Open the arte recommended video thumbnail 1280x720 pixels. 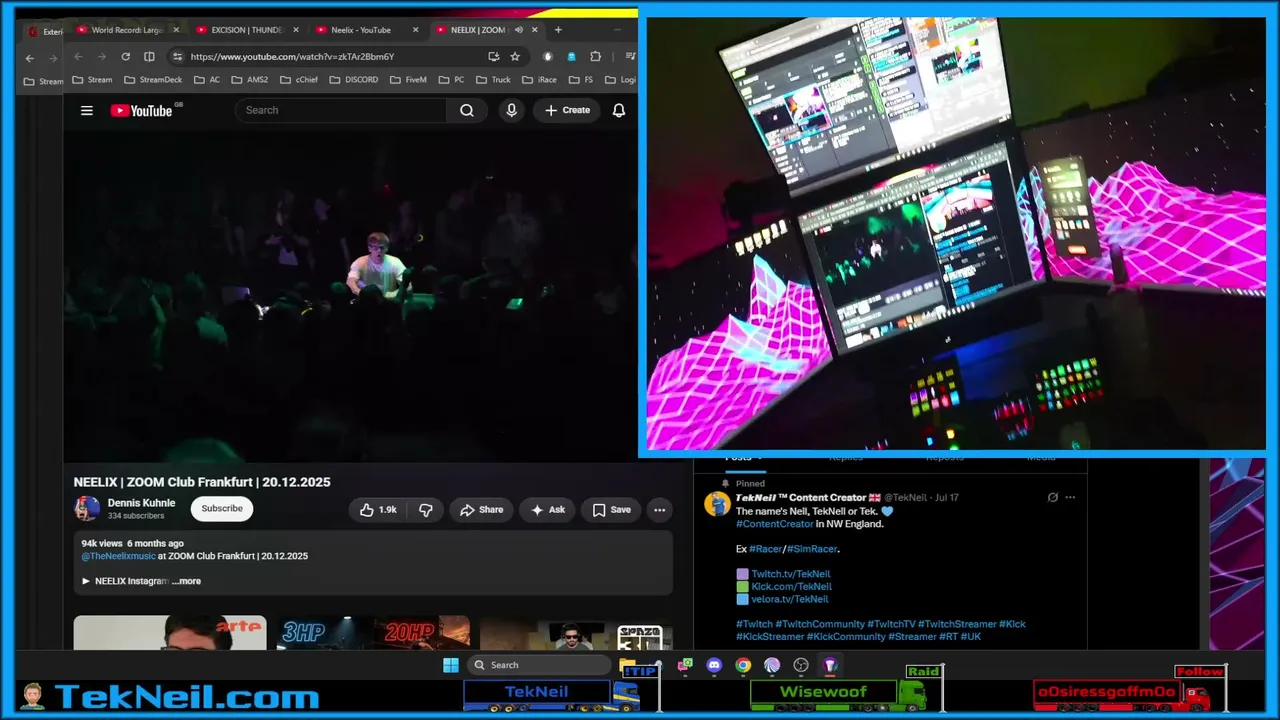(170, 633)
